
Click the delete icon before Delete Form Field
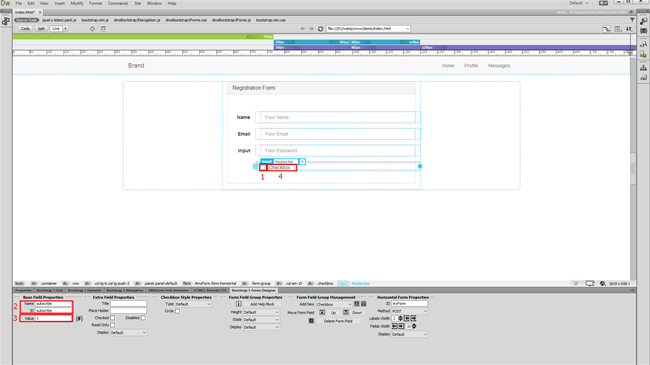(x=311, y=321)
